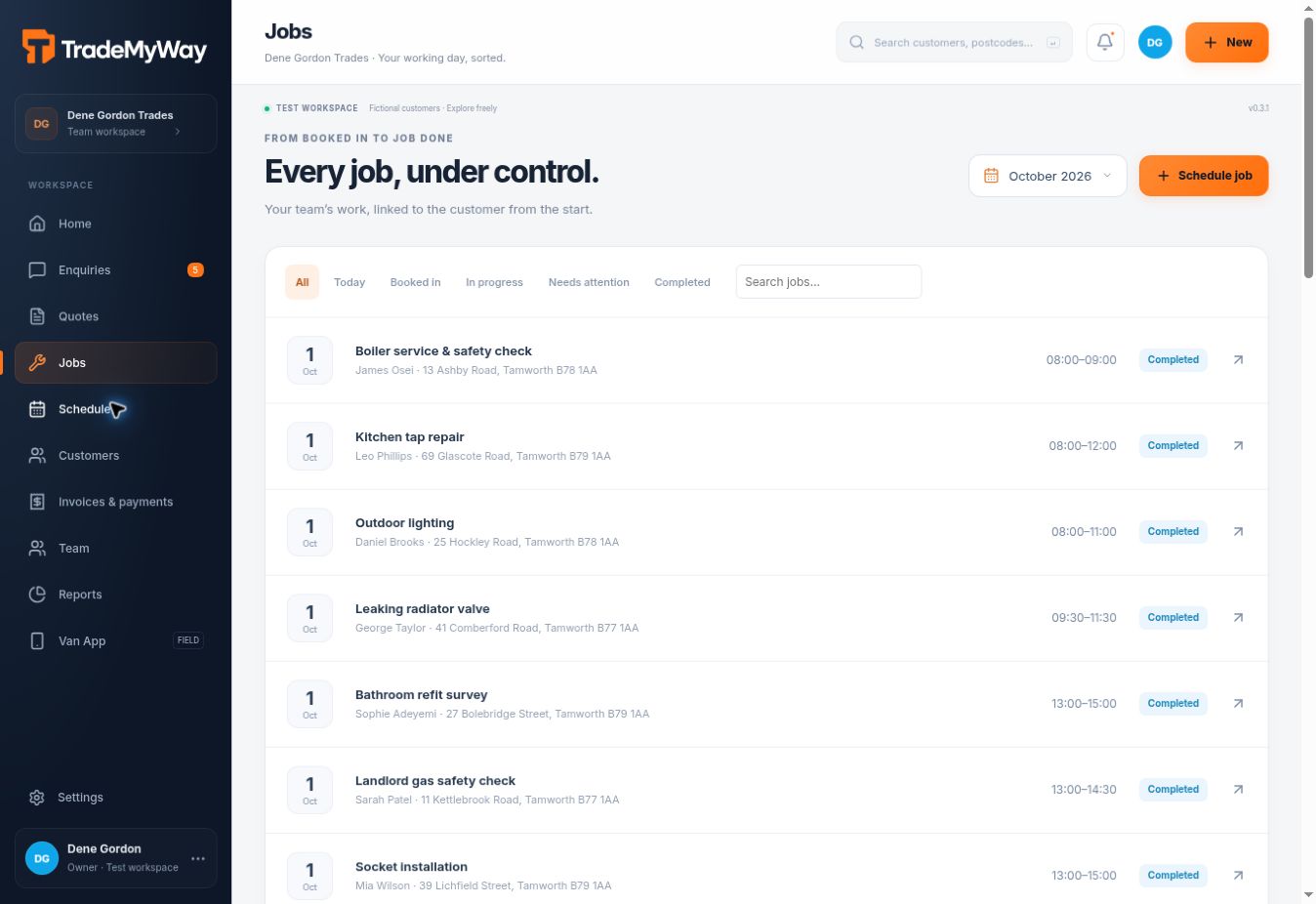
Task: Launch Van App from sidebar
Action: tap(115, 640)
